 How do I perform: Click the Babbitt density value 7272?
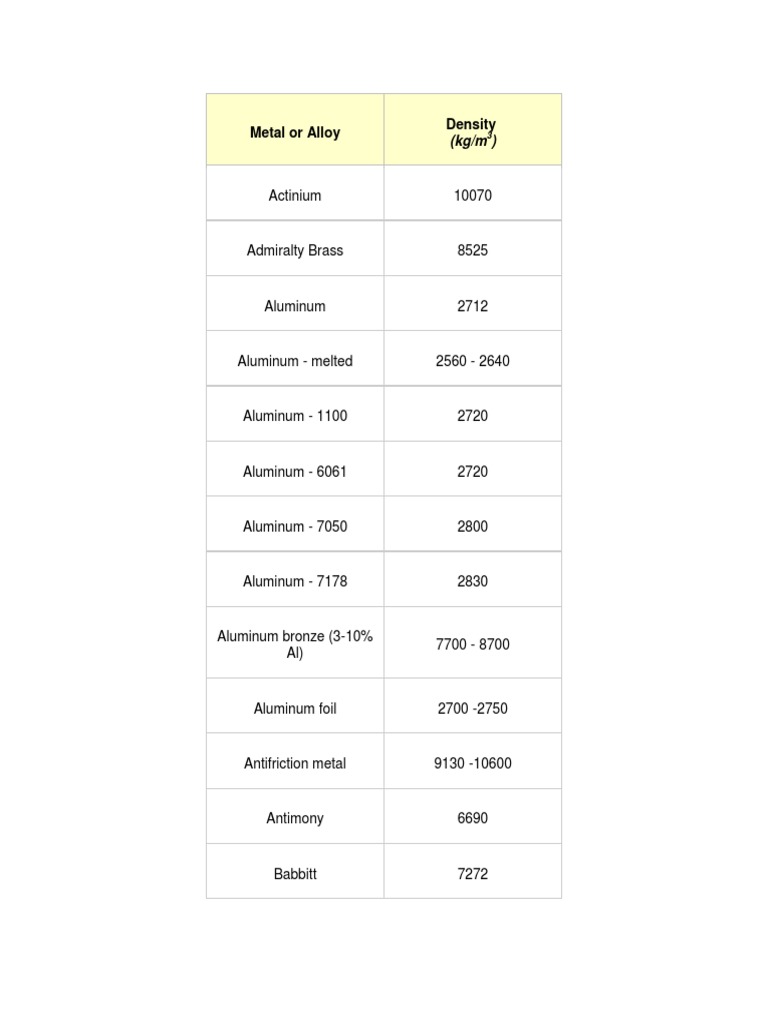click(x=472, y=873)
